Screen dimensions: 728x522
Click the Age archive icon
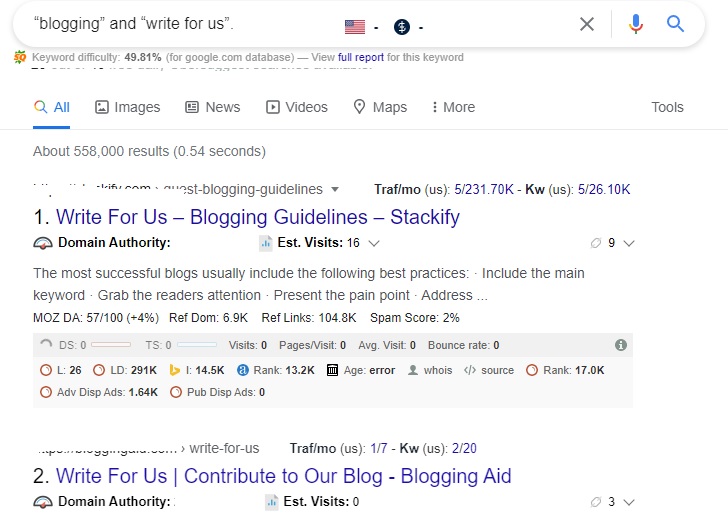tap(332, 370)
